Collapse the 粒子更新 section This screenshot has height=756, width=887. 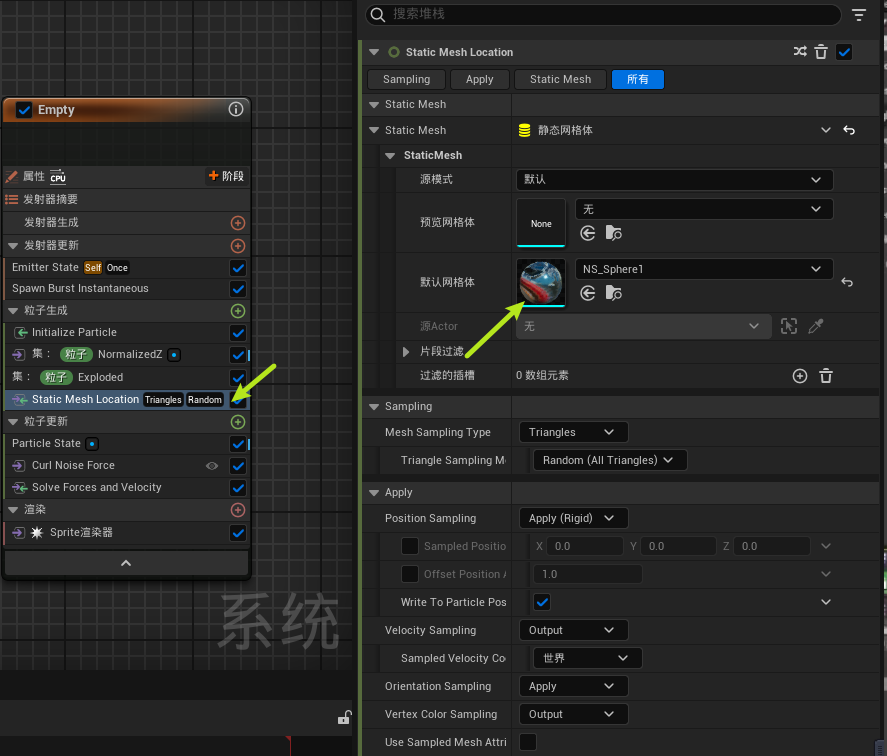[x=14, y=422]
